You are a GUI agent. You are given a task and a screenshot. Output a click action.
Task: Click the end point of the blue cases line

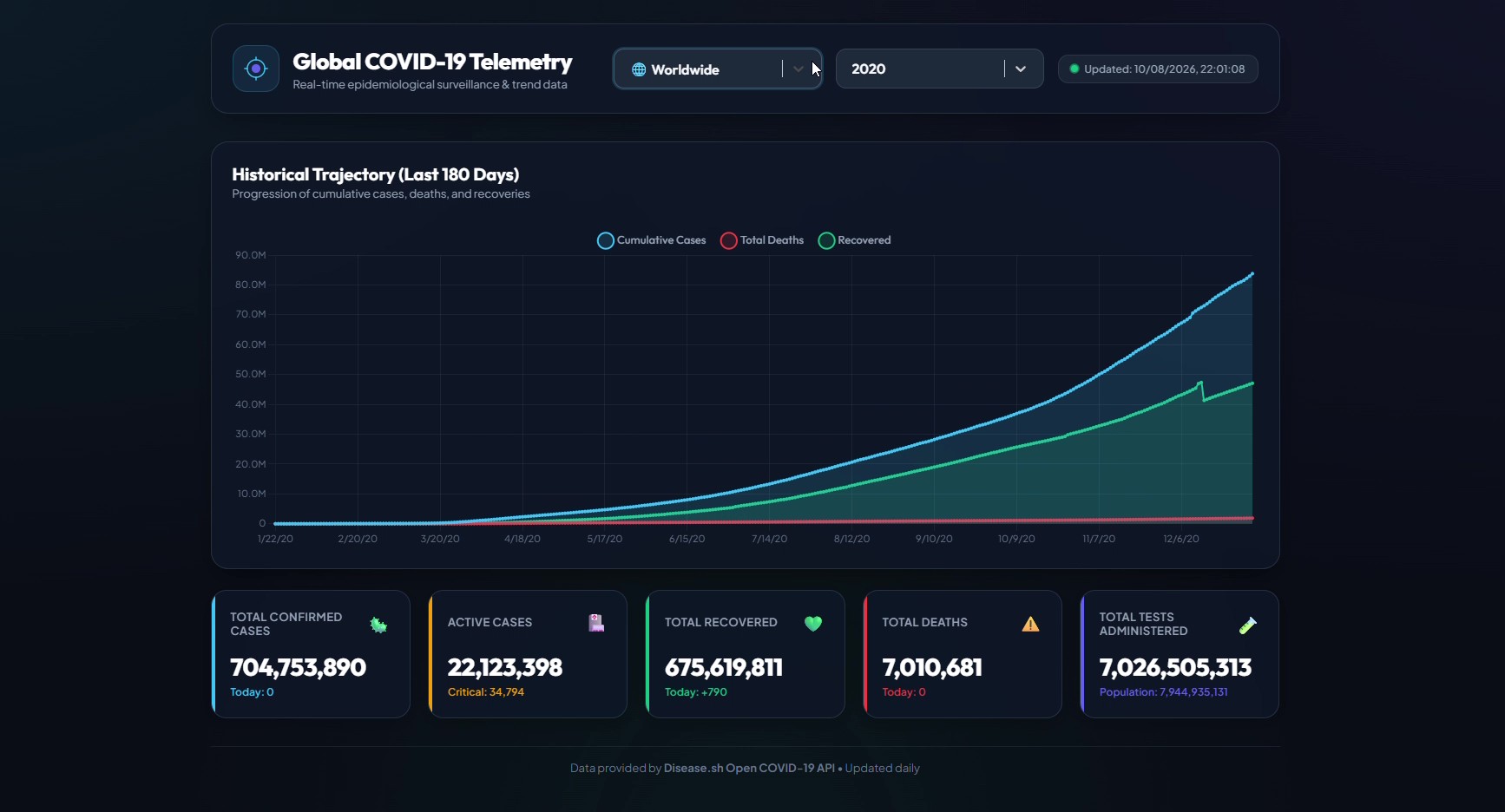[x=1252, y=274]
